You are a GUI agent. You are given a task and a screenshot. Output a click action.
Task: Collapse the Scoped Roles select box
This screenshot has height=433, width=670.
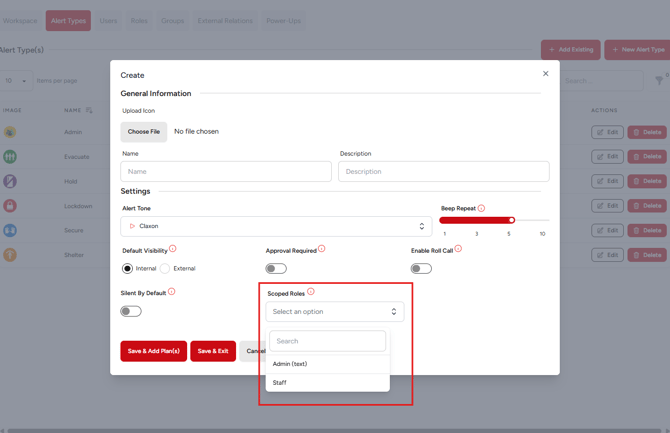[334, 312]
